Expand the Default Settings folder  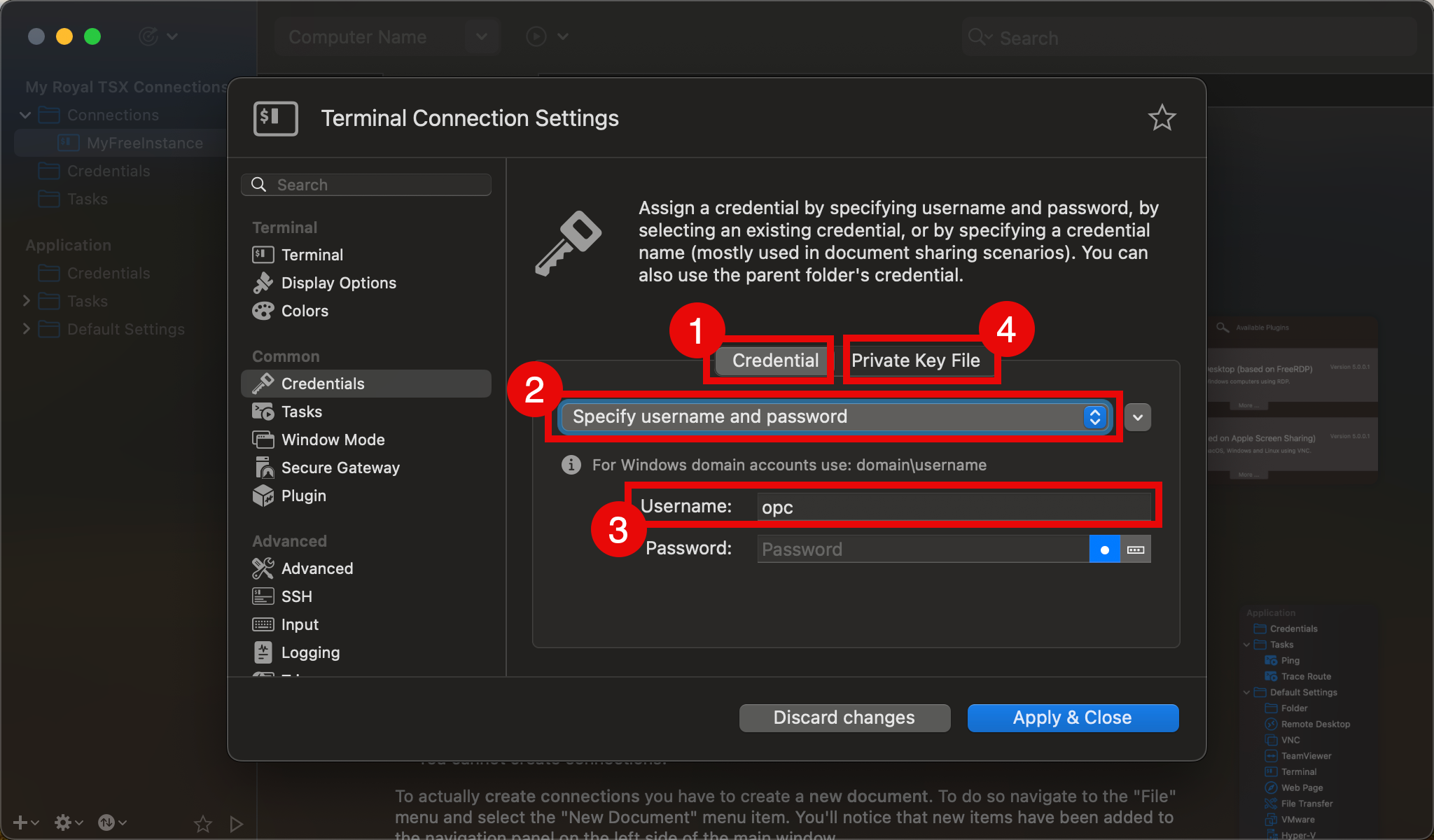point(26,329)
